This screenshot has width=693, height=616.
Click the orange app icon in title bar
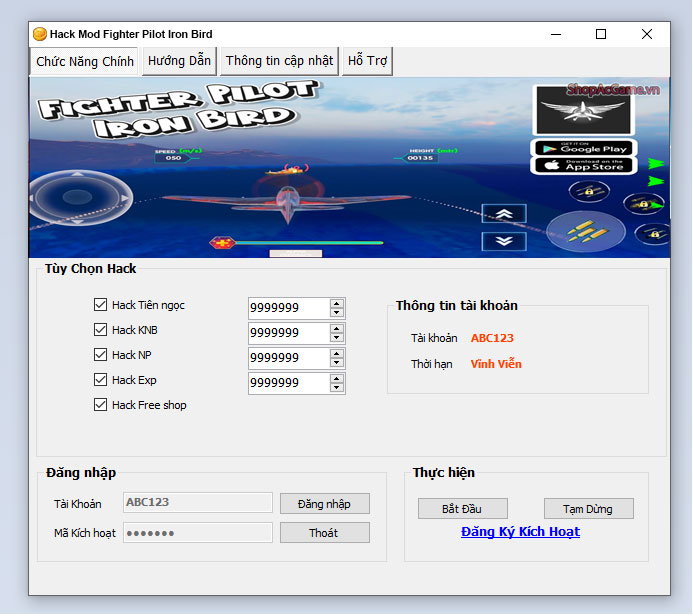pyautogui.click(x=40, y=34)
